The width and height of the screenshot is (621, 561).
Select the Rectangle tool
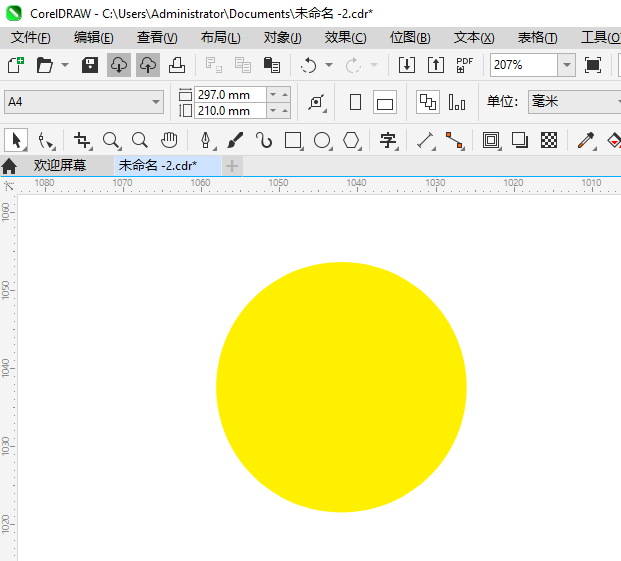coord(293,141)
